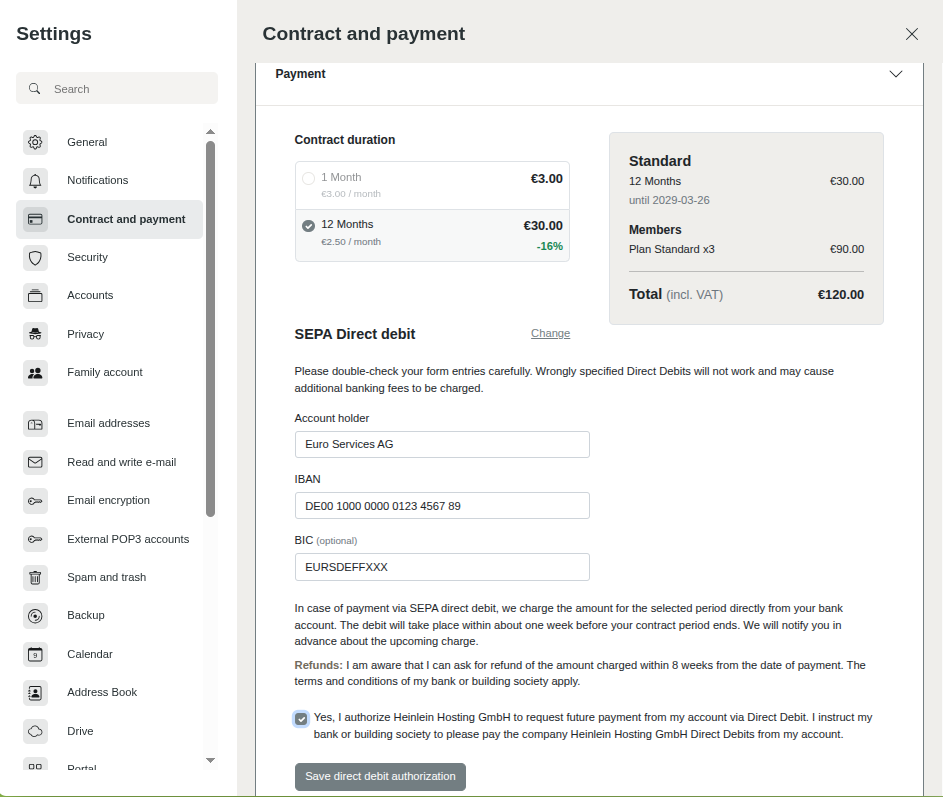Select the 1 Month contract duration
Image resolution: width=943 pixels, height=797 pixels.
coord(308,178)
